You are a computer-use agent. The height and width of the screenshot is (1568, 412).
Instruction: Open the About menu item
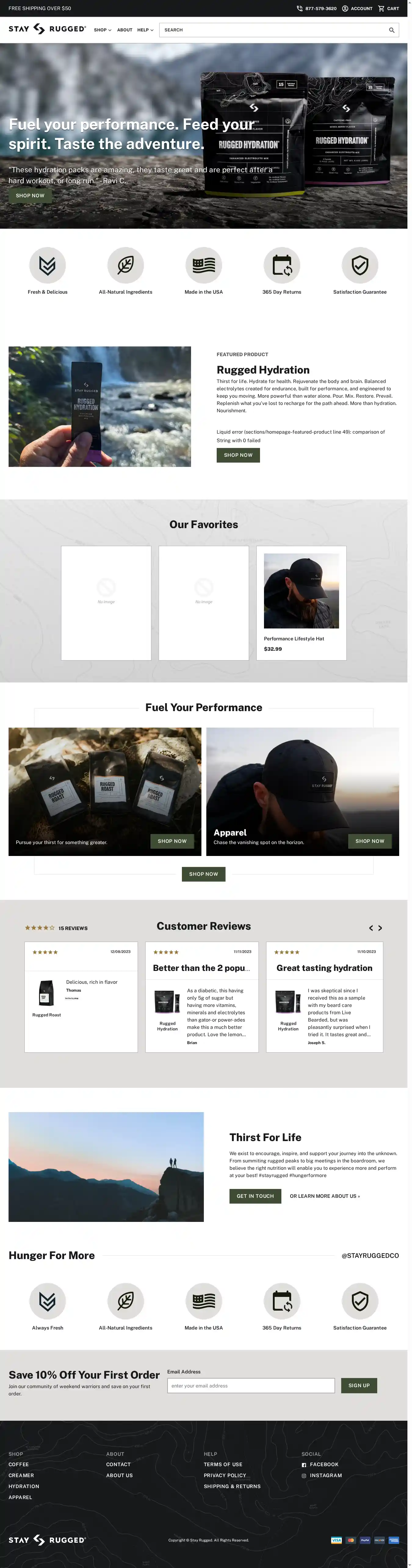[x=124, y=30]
